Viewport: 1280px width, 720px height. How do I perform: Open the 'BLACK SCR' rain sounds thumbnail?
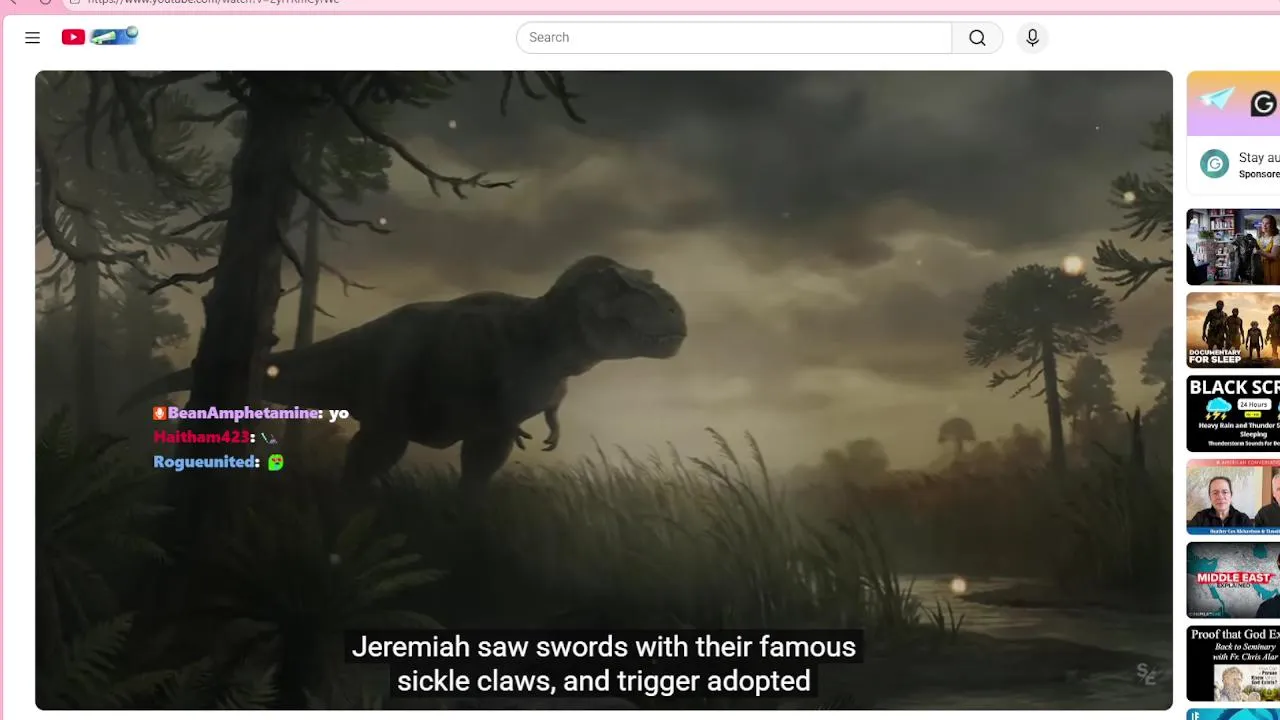(1233, 414)
